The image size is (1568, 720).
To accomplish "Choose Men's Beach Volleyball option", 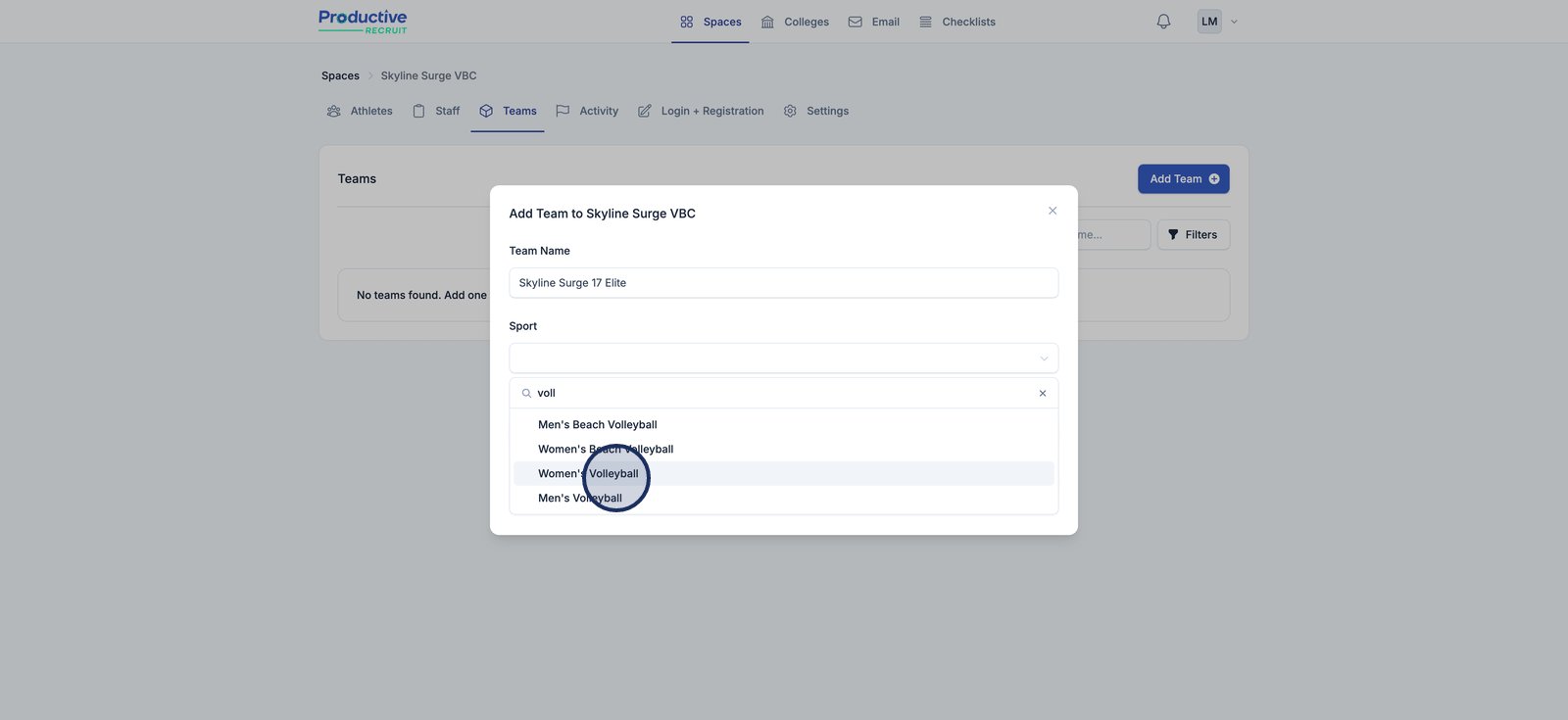I will pos(597,425).
